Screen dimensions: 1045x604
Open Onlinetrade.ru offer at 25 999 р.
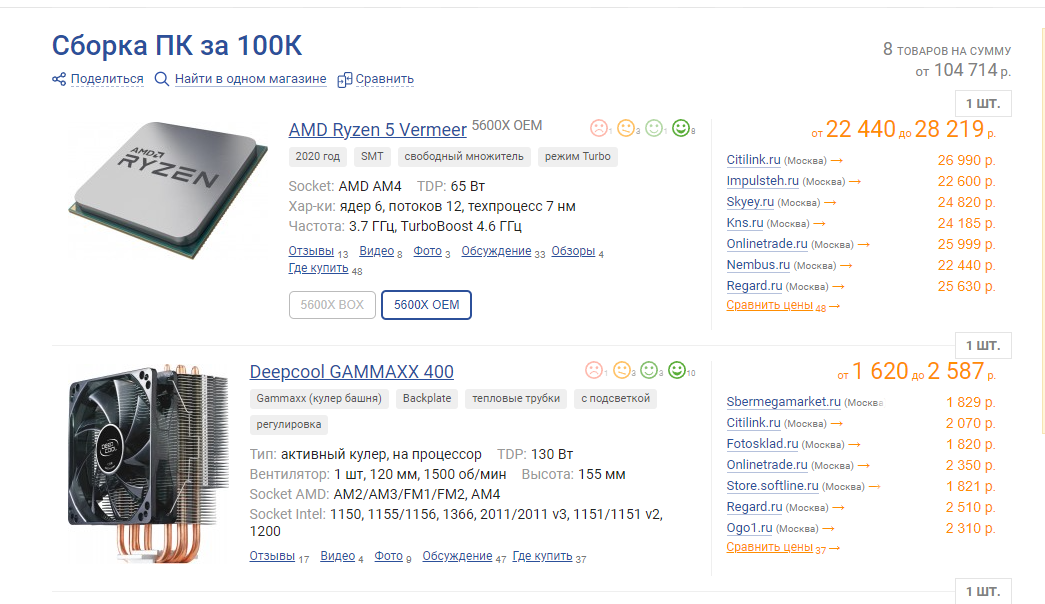[x=767, y=244]
